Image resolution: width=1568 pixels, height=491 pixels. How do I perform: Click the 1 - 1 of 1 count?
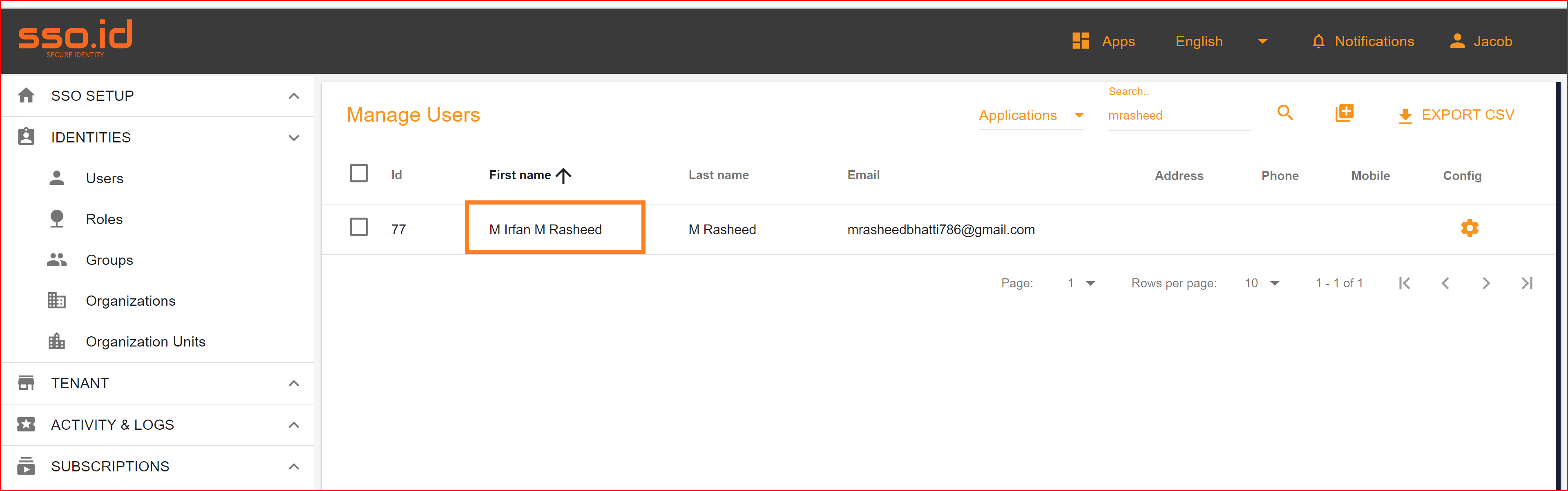pos(1338,283)
